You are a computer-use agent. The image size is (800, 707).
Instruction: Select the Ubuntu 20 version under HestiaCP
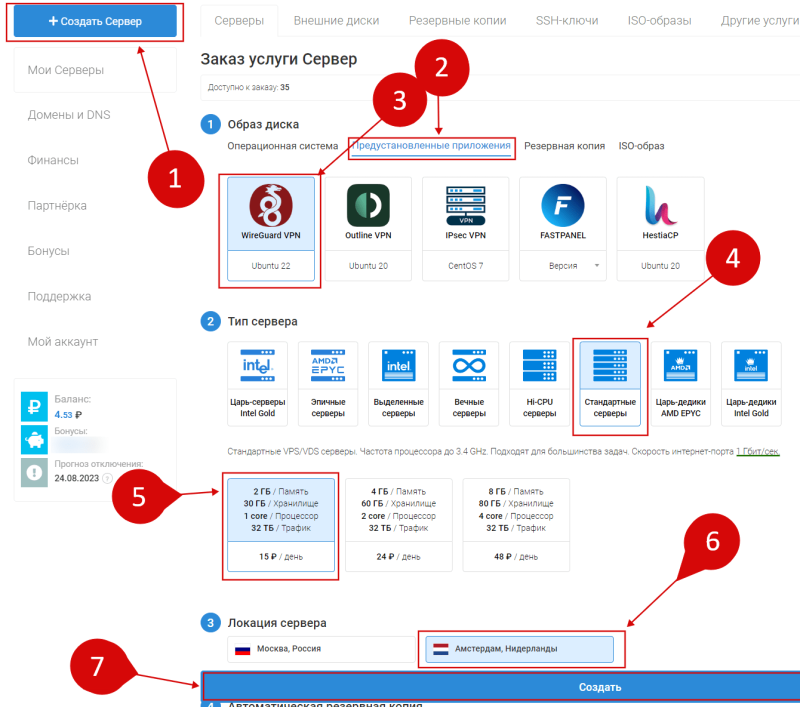660,266
